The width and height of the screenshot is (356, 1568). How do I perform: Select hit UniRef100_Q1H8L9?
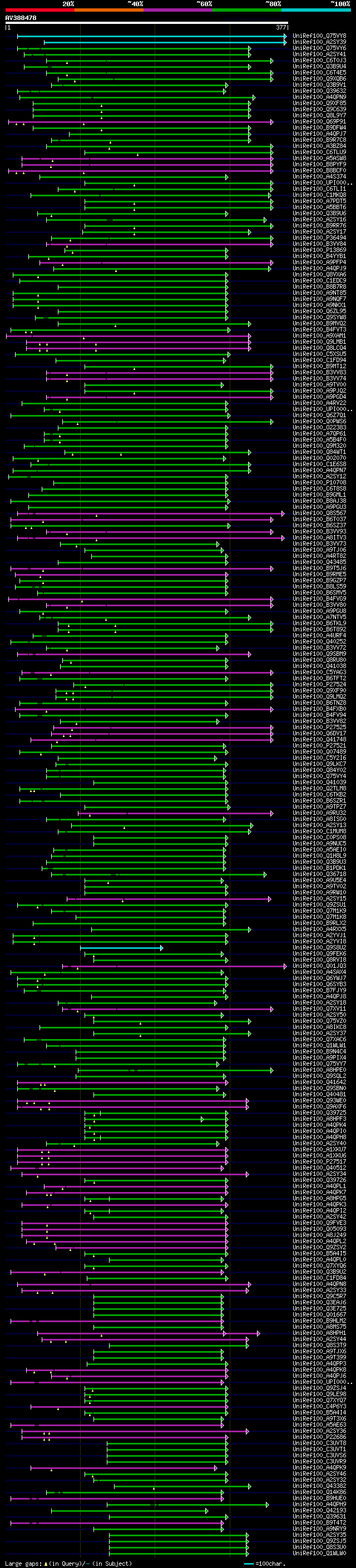(319, 855)
